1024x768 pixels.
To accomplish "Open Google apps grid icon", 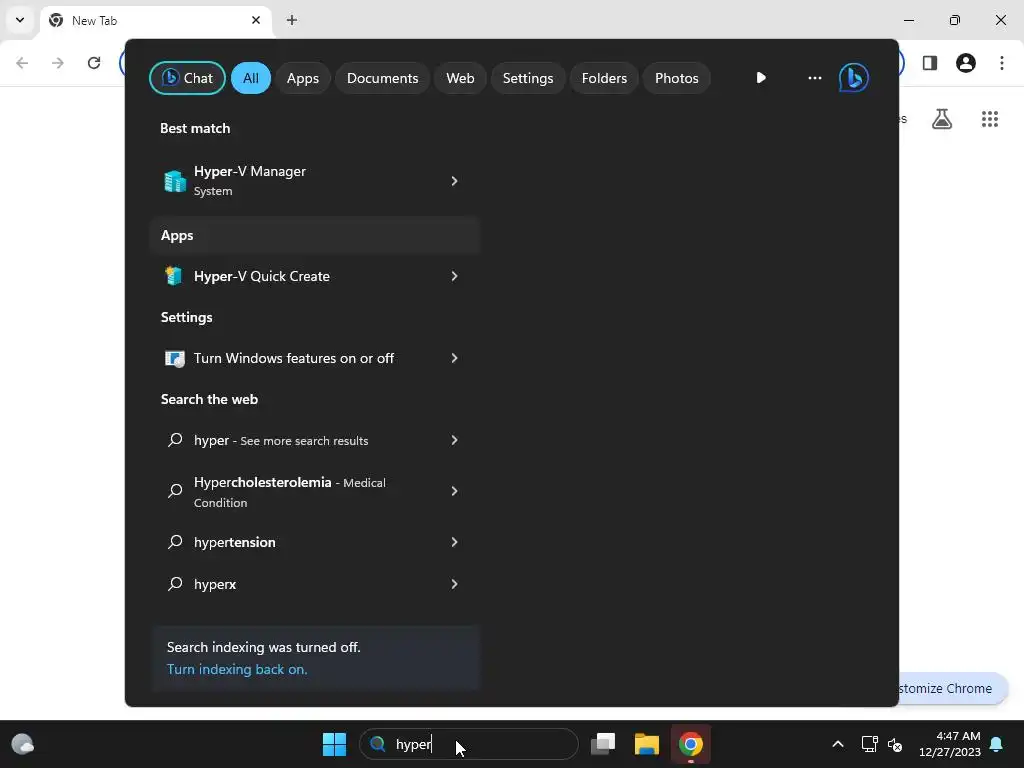I will coord(990,119).
